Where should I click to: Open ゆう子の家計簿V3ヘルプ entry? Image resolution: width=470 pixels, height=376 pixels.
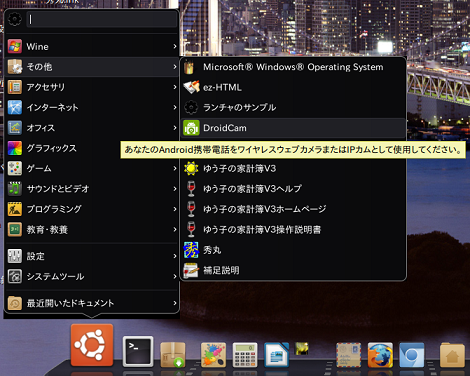[x=293, y=189]
